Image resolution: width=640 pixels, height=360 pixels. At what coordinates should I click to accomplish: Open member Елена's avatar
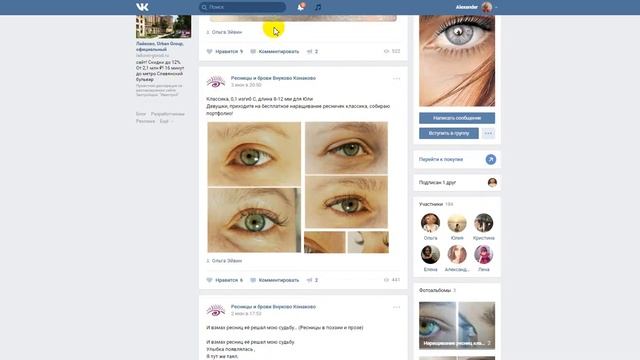[x=430, y=254]
